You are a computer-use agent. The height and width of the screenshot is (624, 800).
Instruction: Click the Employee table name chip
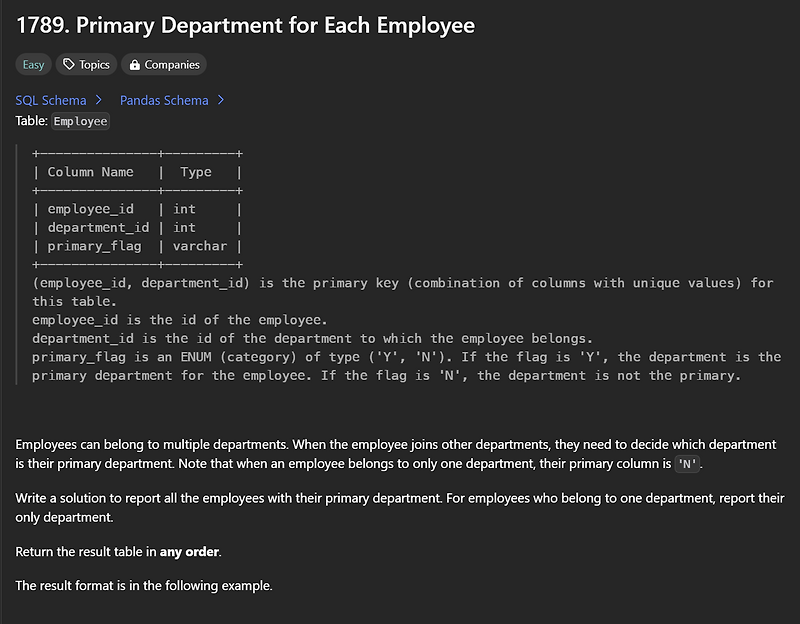[x=80, y=121]
